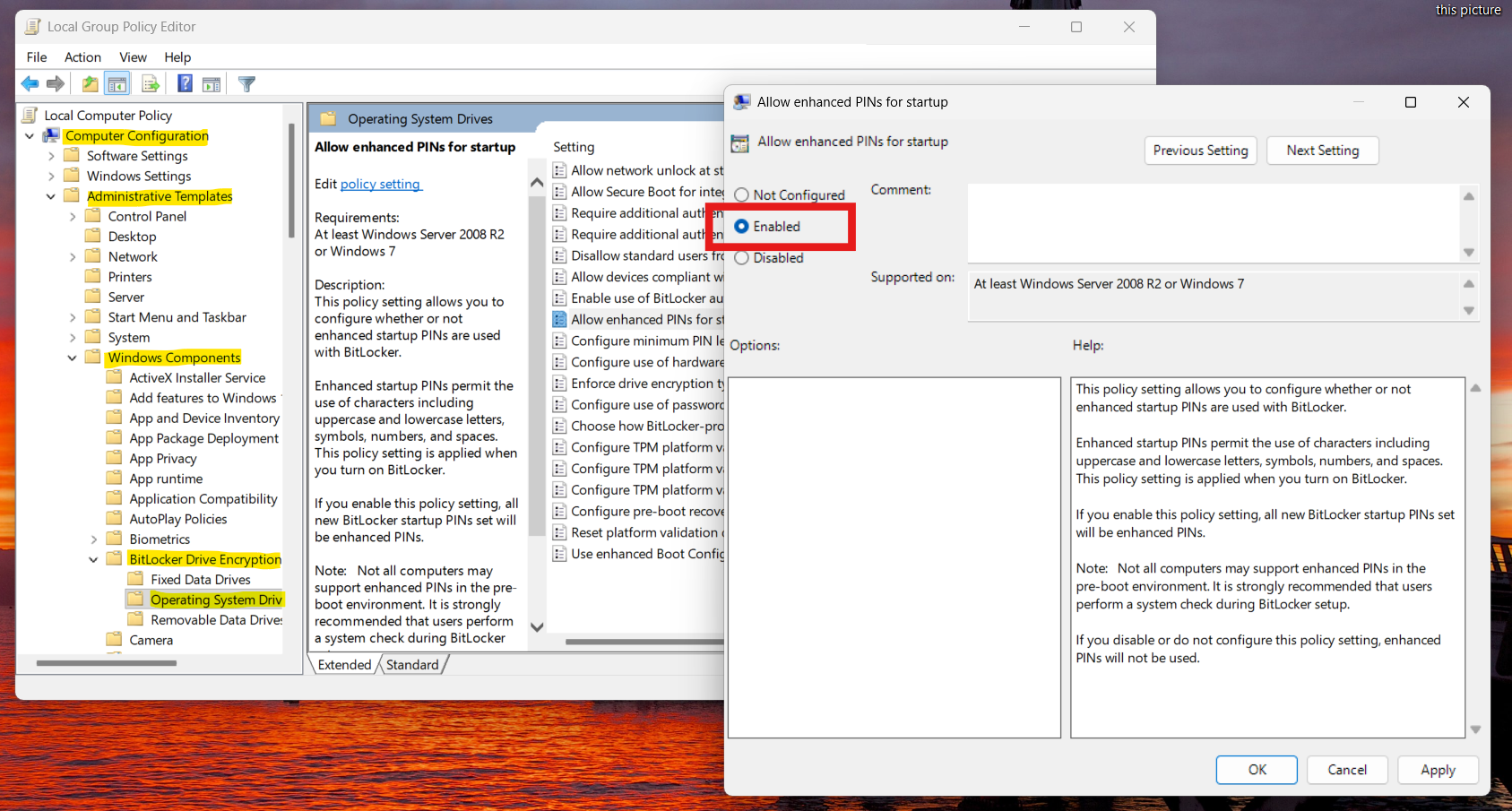Click the Back navigation arrow in the toolbar
The width and height of the screenshot is (1512, 811).
(x=30, y=82)
